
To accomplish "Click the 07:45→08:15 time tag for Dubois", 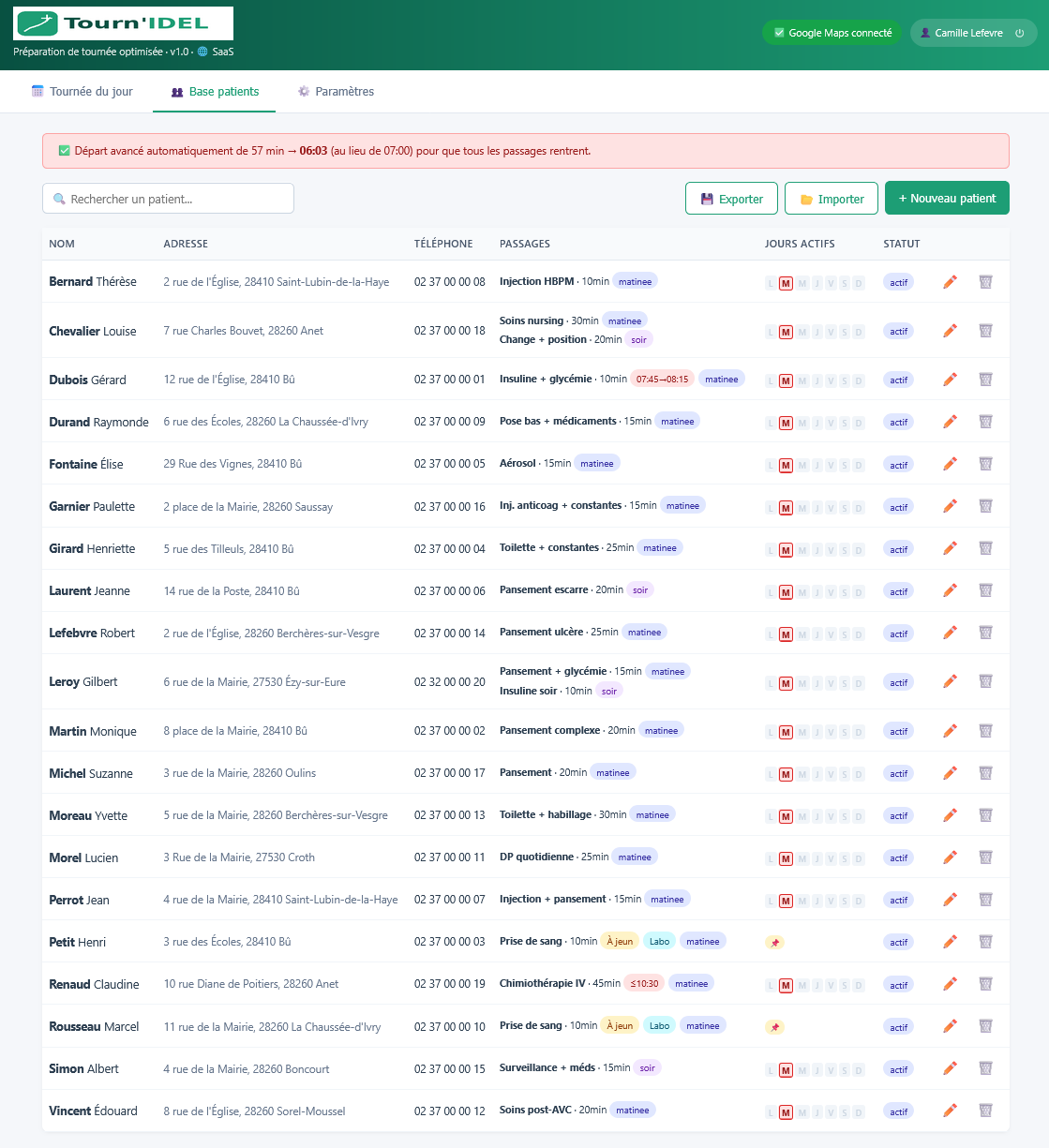I will pos(662,380).
